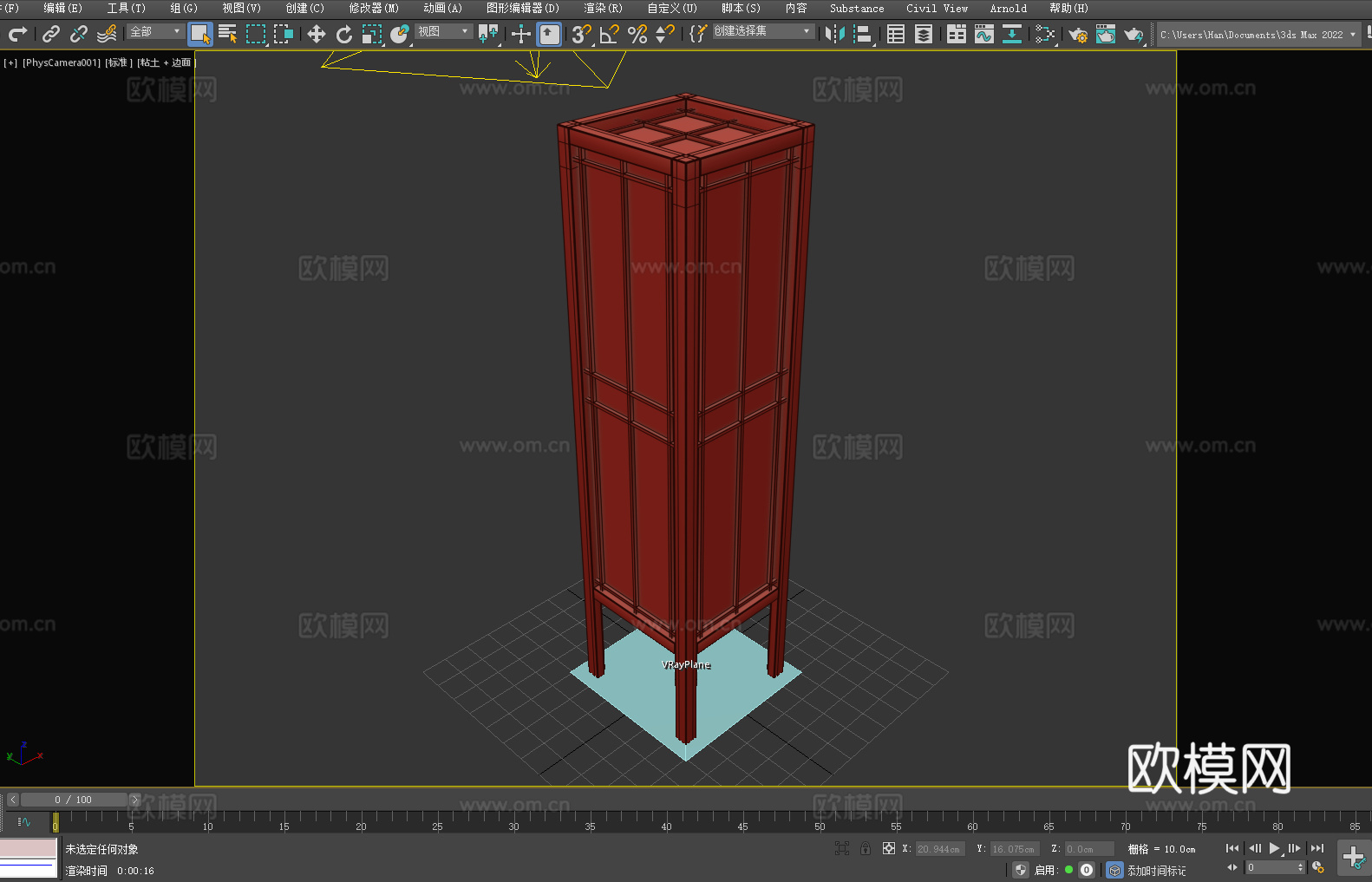This screenshot has width=1372, height=882.
Task: Click the 0 / 100 time slider
Action: point(74,800)
